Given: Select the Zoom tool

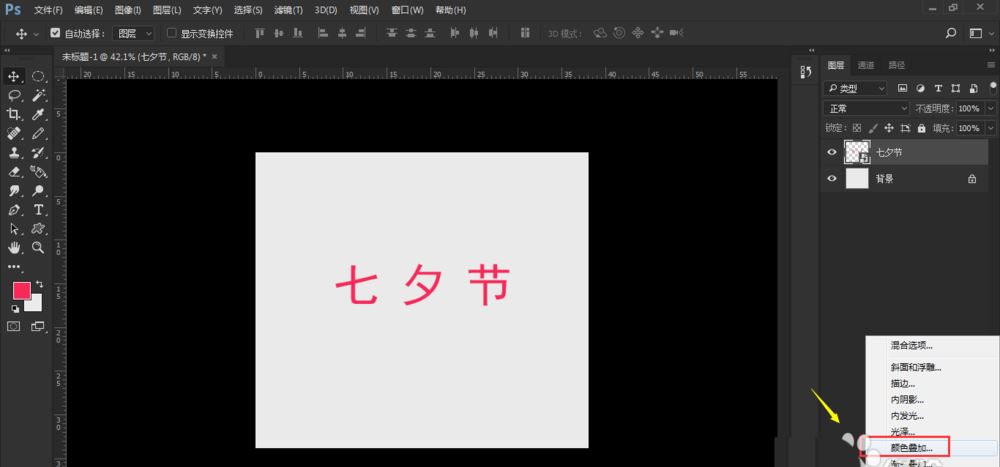Looking at the screenshot, I should pyautogui.click(x=38, y=248).
